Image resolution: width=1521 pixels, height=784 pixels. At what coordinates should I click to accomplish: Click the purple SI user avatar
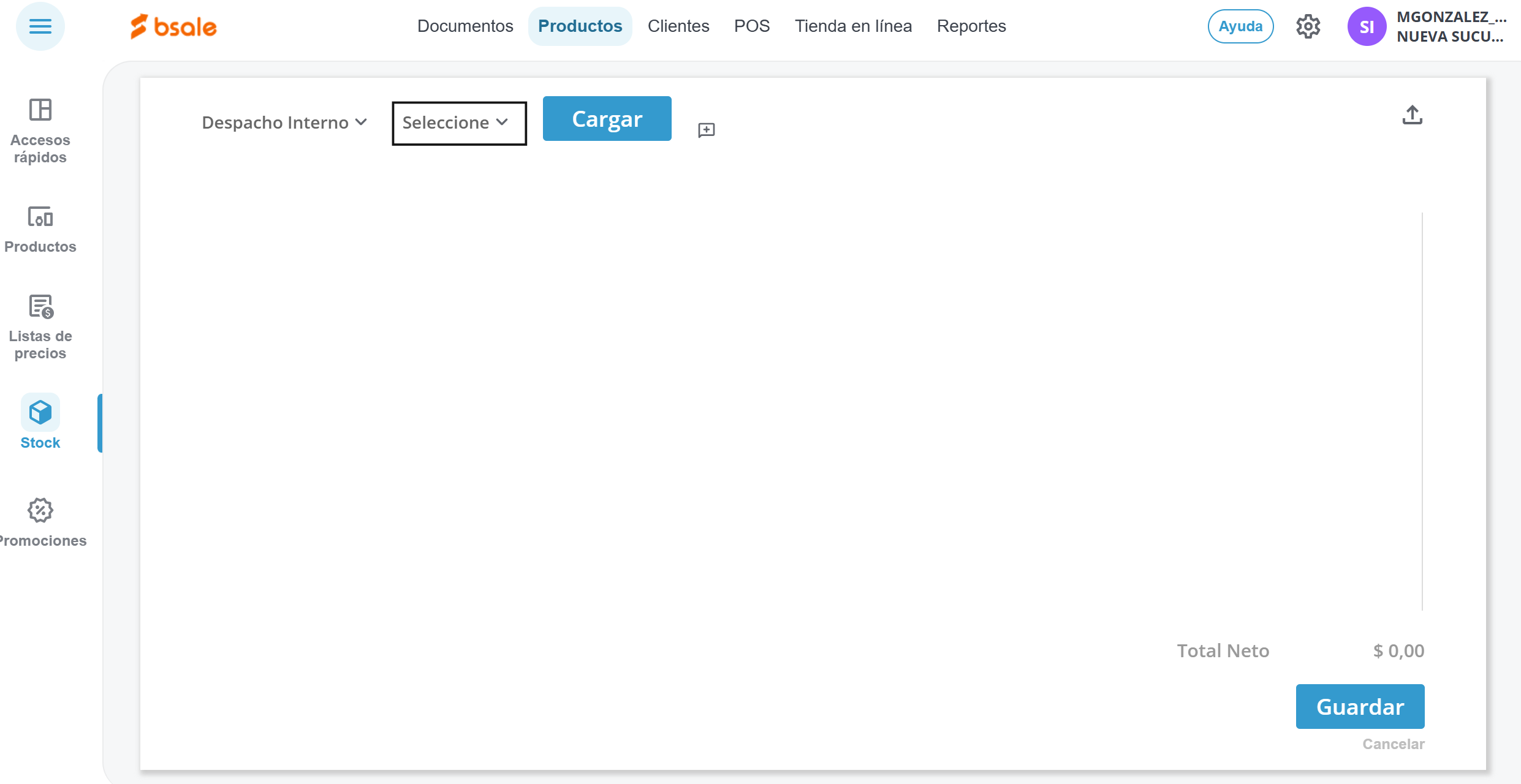pos(1366,26)
